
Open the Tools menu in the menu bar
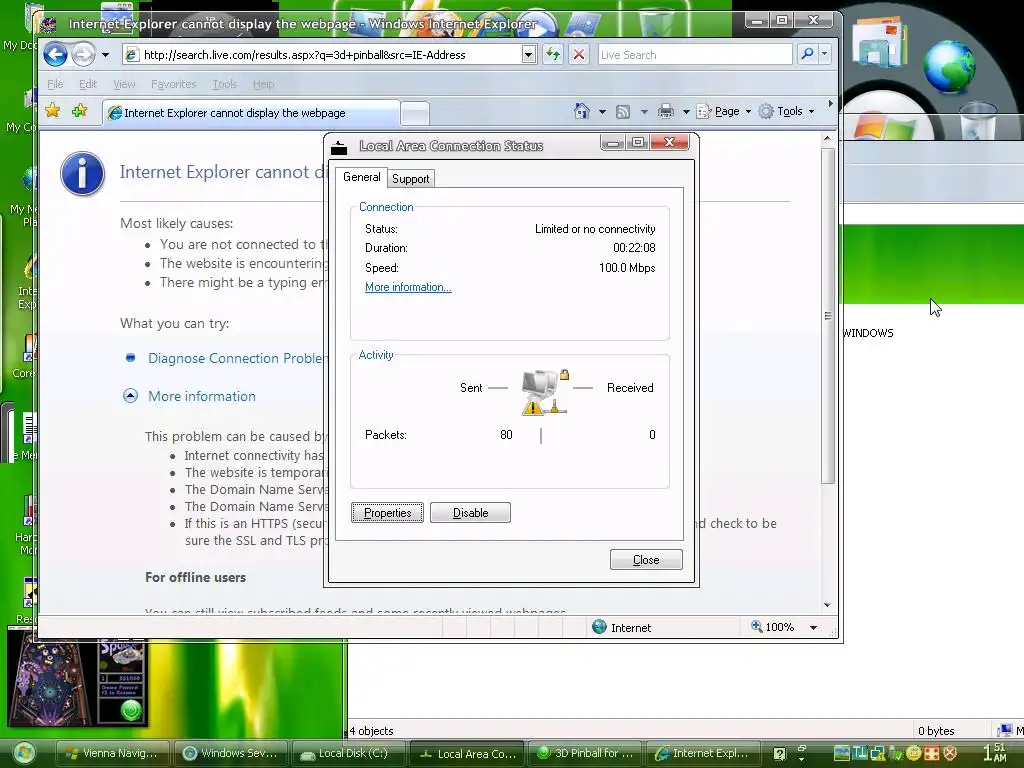(225, 84)
